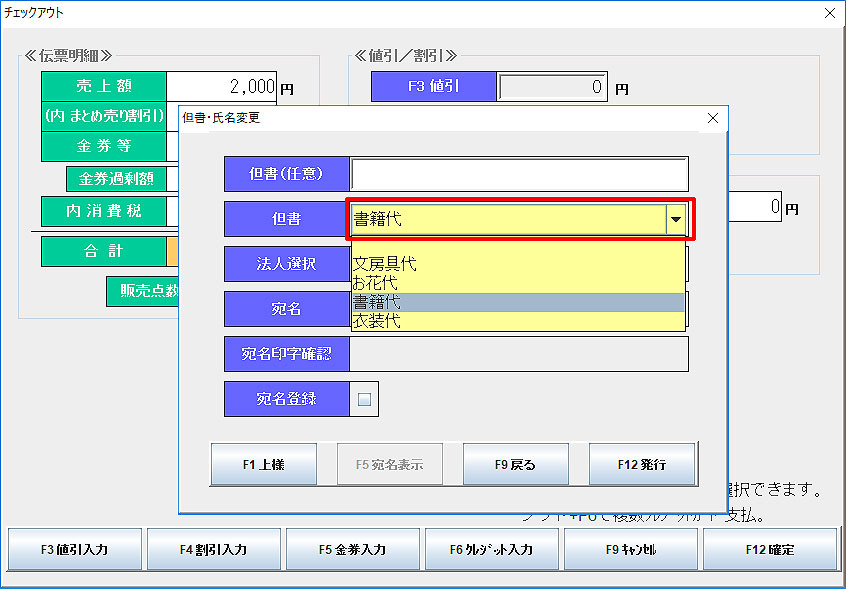
Task: Click the F3 値引入力 button
Action: pos(75,550)
